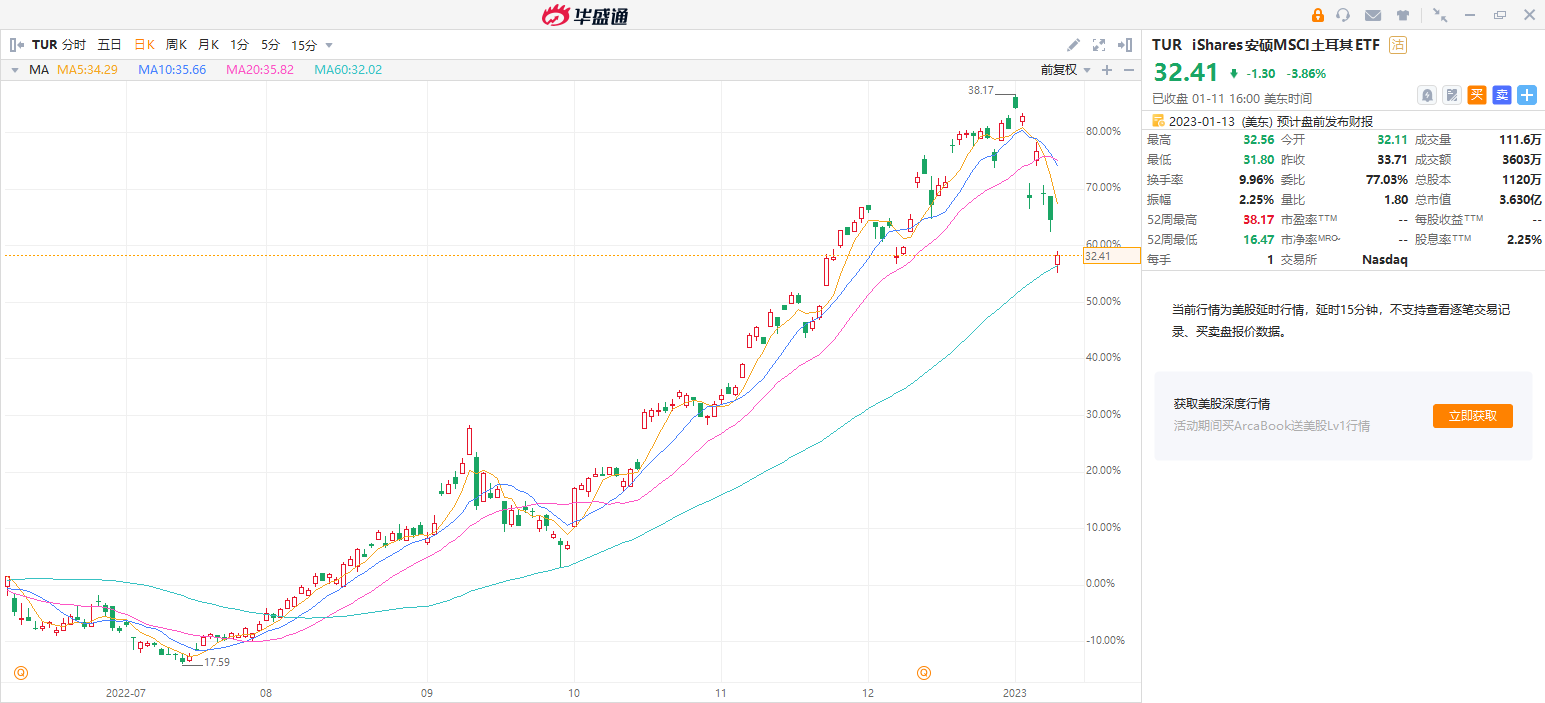Open the stock note icon
The image size is (1545, 703).
click(x=1452, y=95)
